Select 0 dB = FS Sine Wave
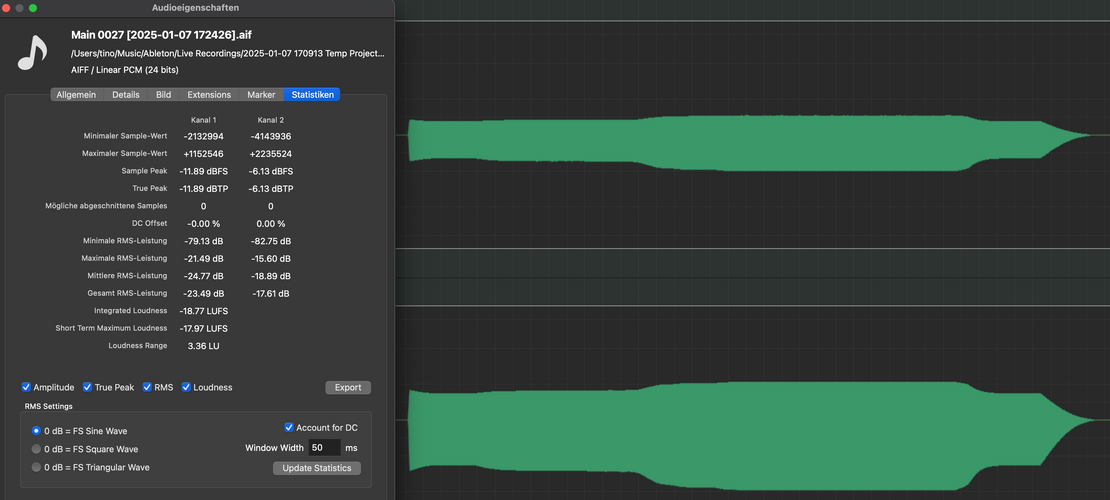Image resolution: width=1110 pixels, height=500 pixels. (x=36, y=431)
